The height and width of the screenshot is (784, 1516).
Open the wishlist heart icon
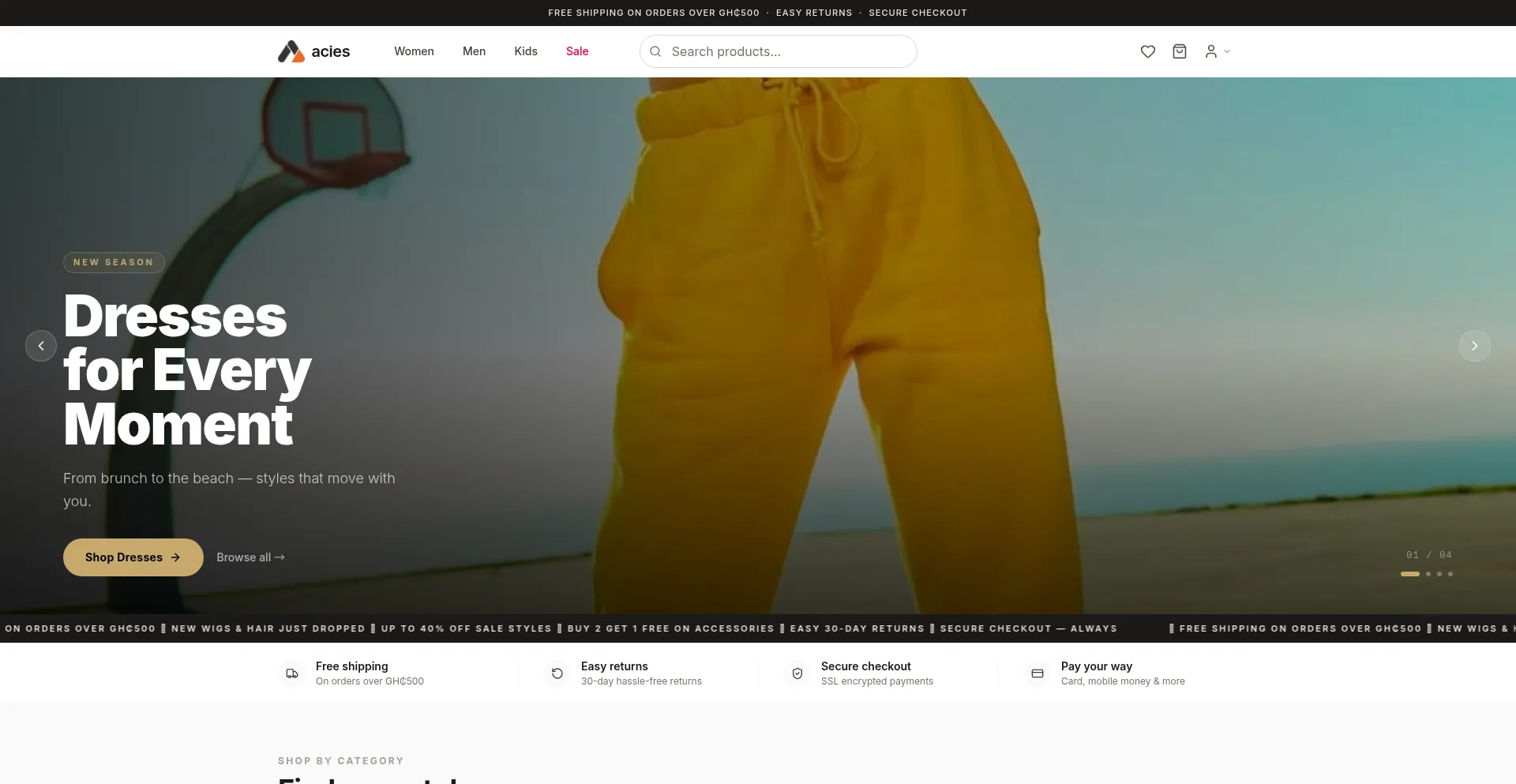pyautogui.click(x=1148, y=51)
